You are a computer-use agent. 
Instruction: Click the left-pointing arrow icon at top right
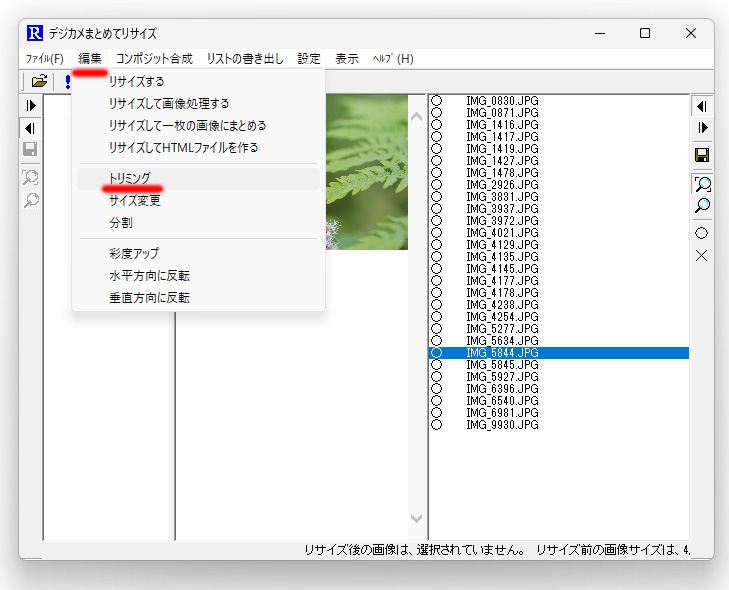point(702,106)
